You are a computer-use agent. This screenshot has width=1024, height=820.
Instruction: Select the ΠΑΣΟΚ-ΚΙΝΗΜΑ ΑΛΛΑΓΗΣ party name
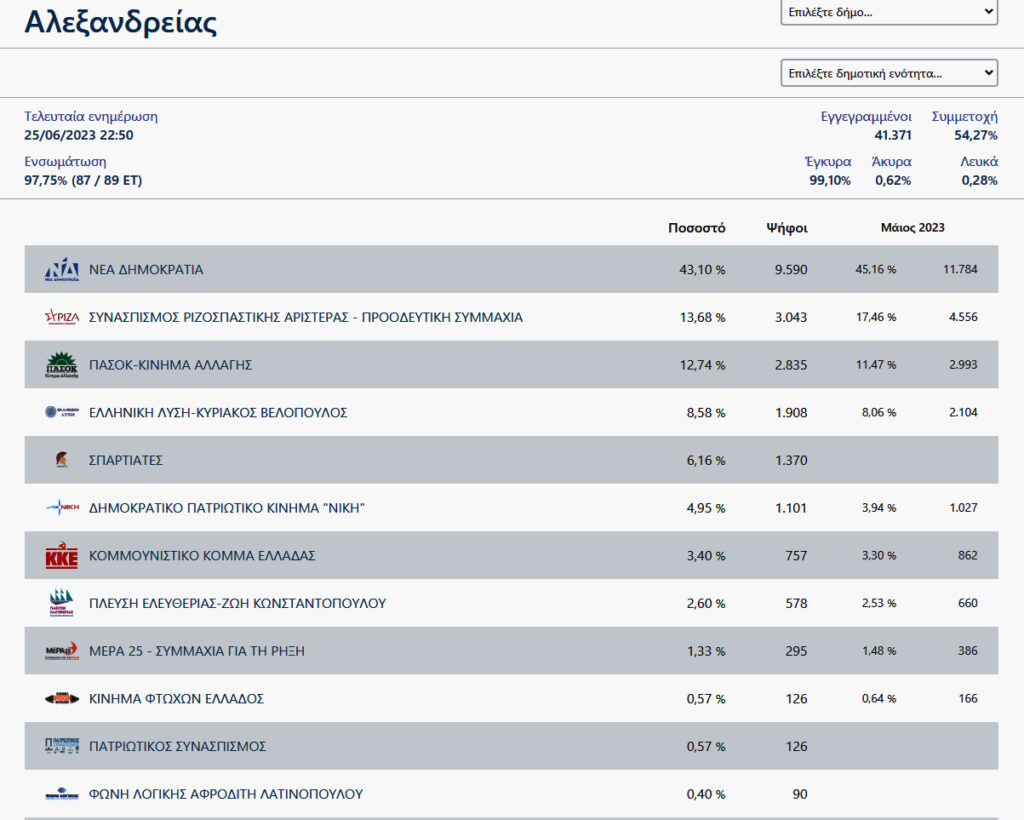(170, 365)
